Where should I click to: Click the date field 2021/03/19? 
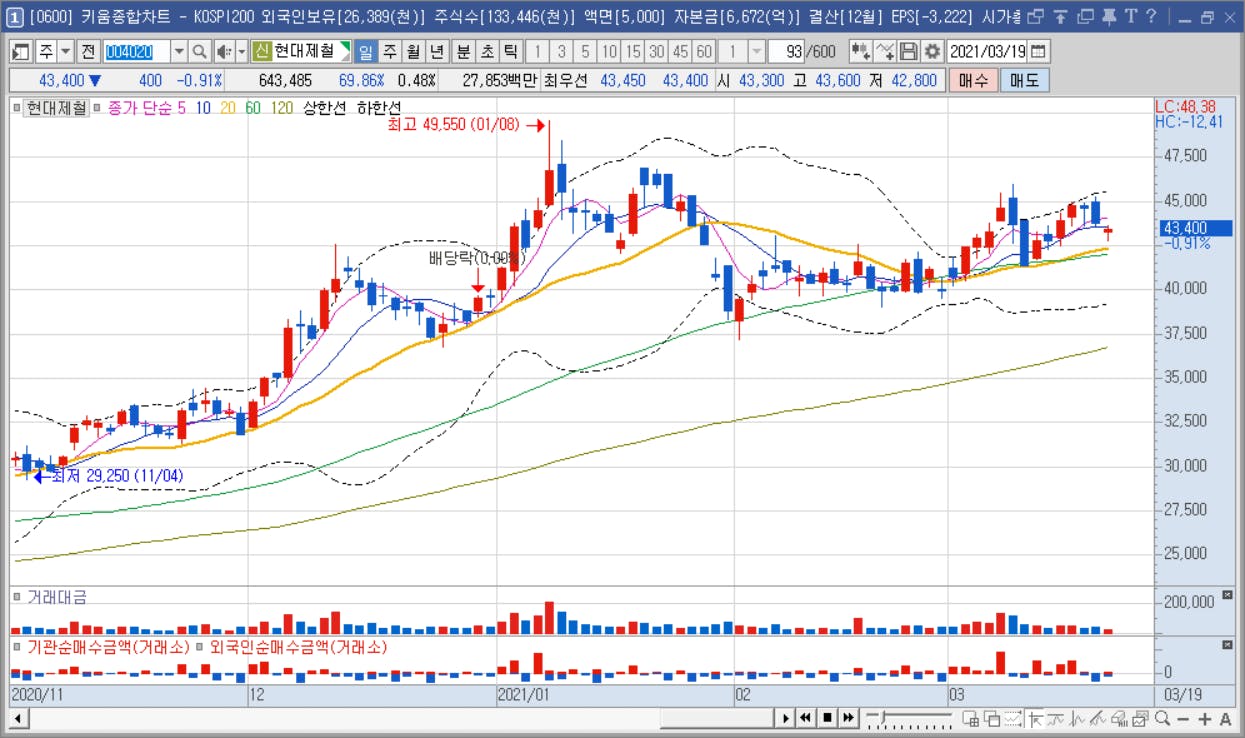(987, 52)
